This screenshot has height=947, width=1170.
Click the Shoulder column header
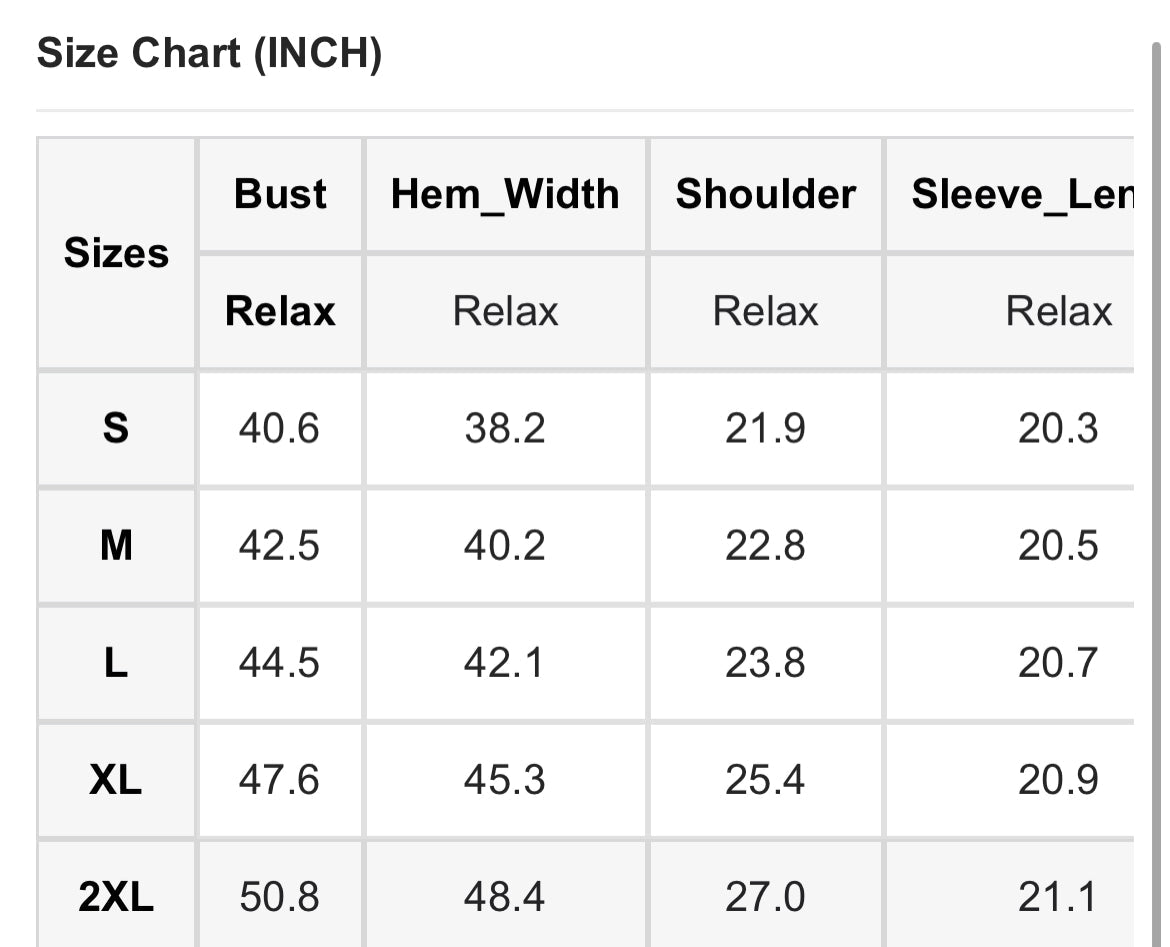[765, 194]
